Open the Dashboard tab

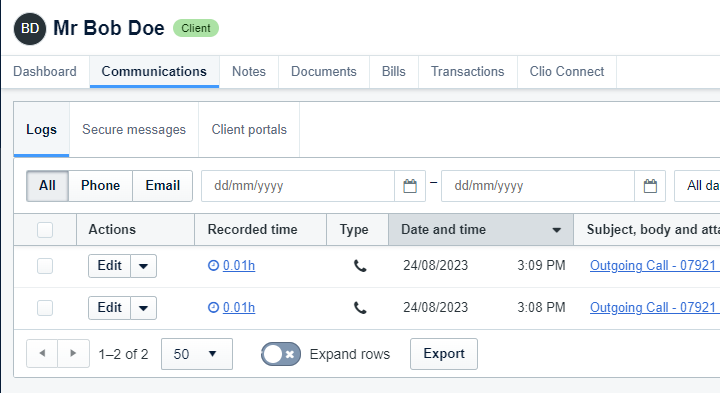pyautogui.click(x=45, y=72)
